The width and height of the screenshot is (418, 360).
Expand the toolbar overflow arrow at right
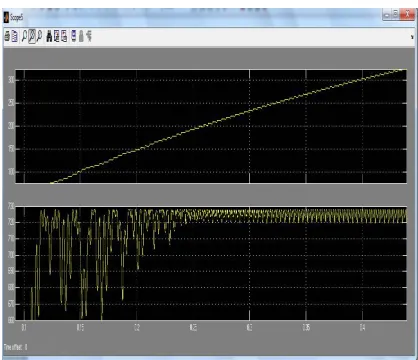pos(412,37)
